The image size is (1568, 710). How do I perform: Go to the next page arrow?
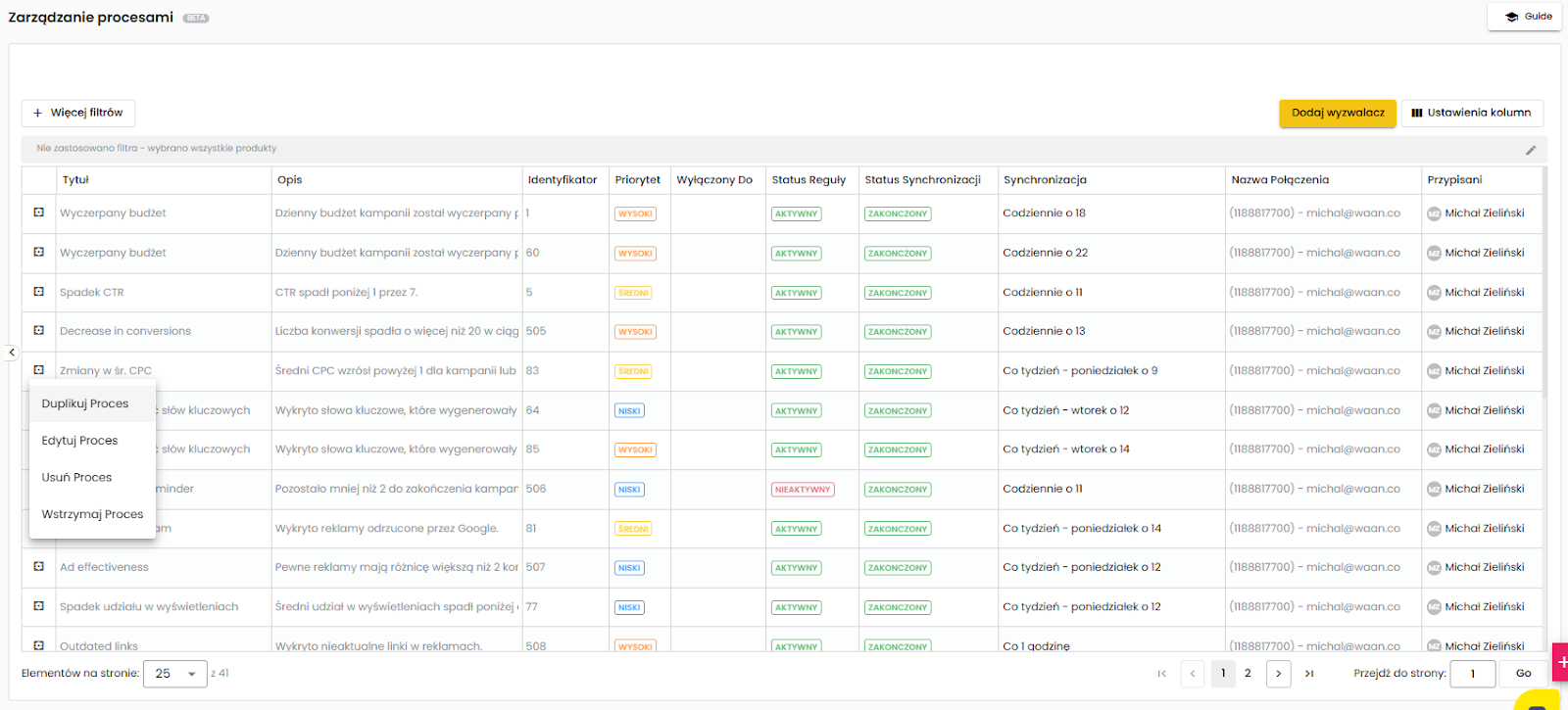(1279, 674)
